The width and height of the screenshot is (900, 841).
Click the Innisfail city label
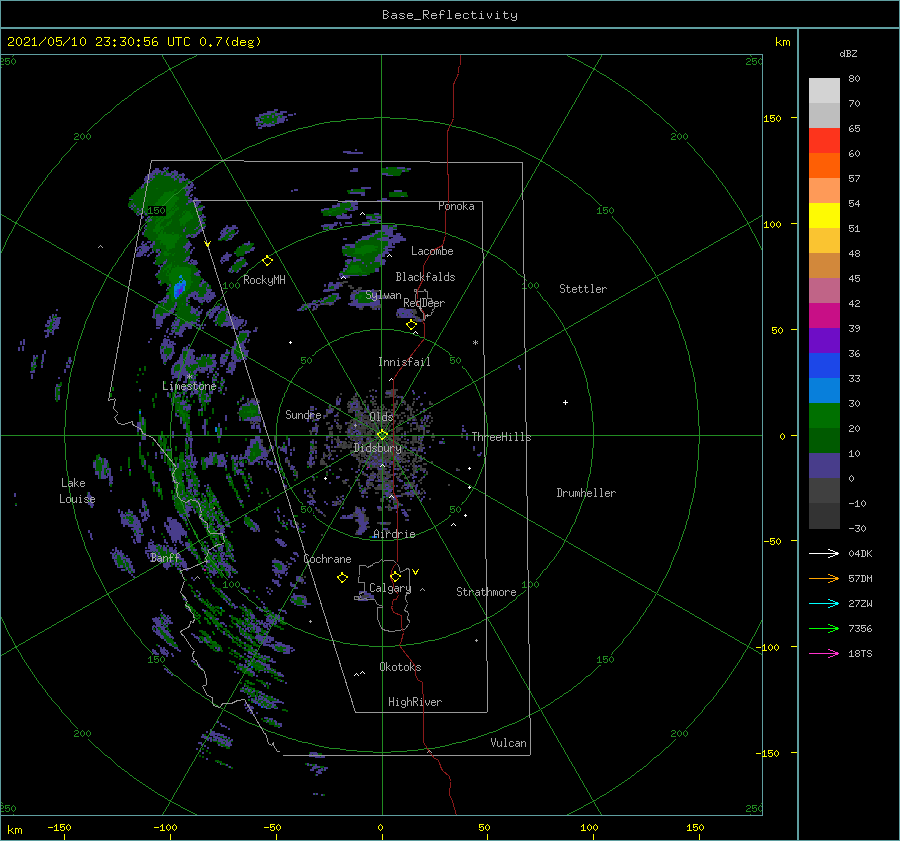tap(404, 362)
